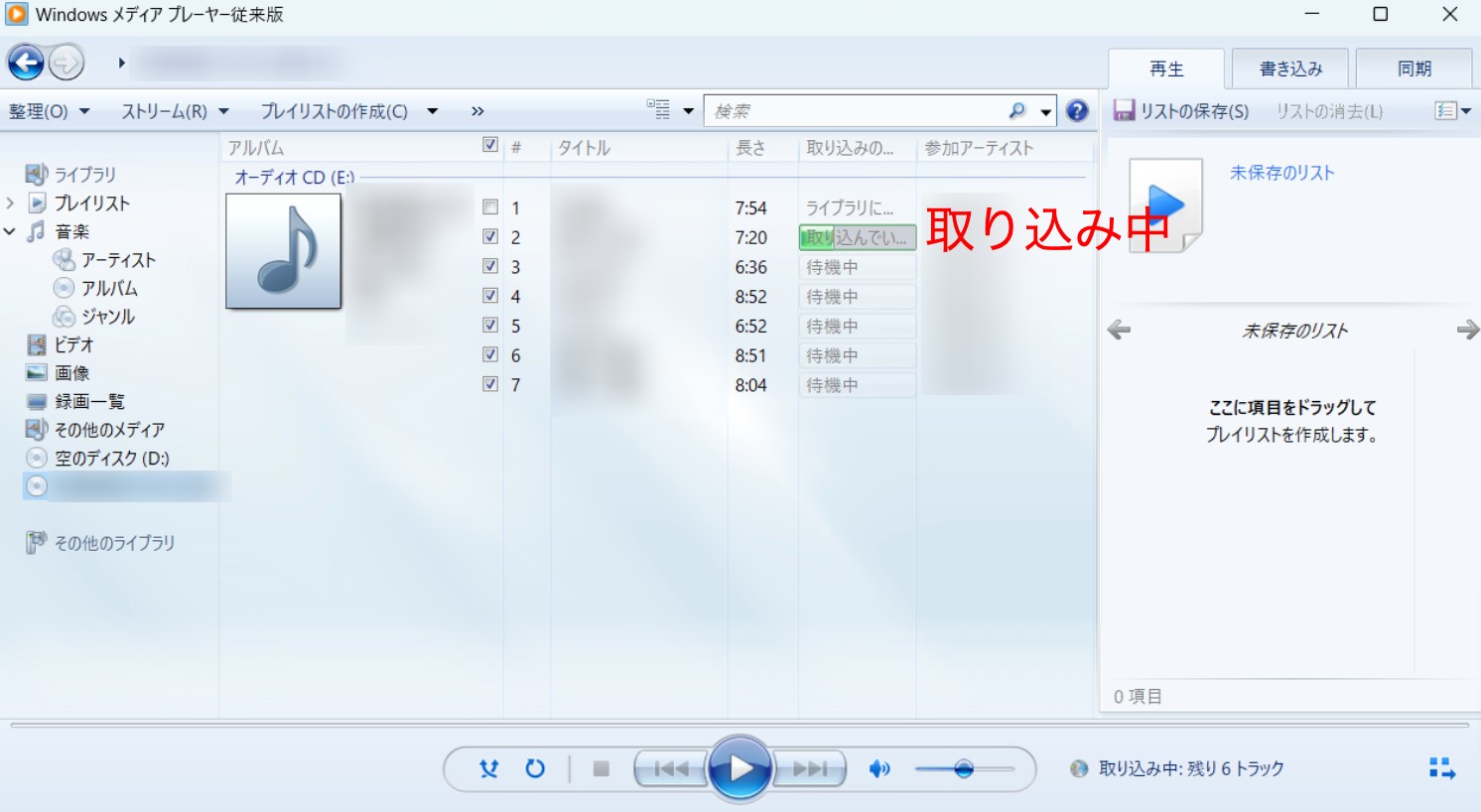Go to next list with right arrow
Screen dimensions: 1481x812
pos(1468,330)
